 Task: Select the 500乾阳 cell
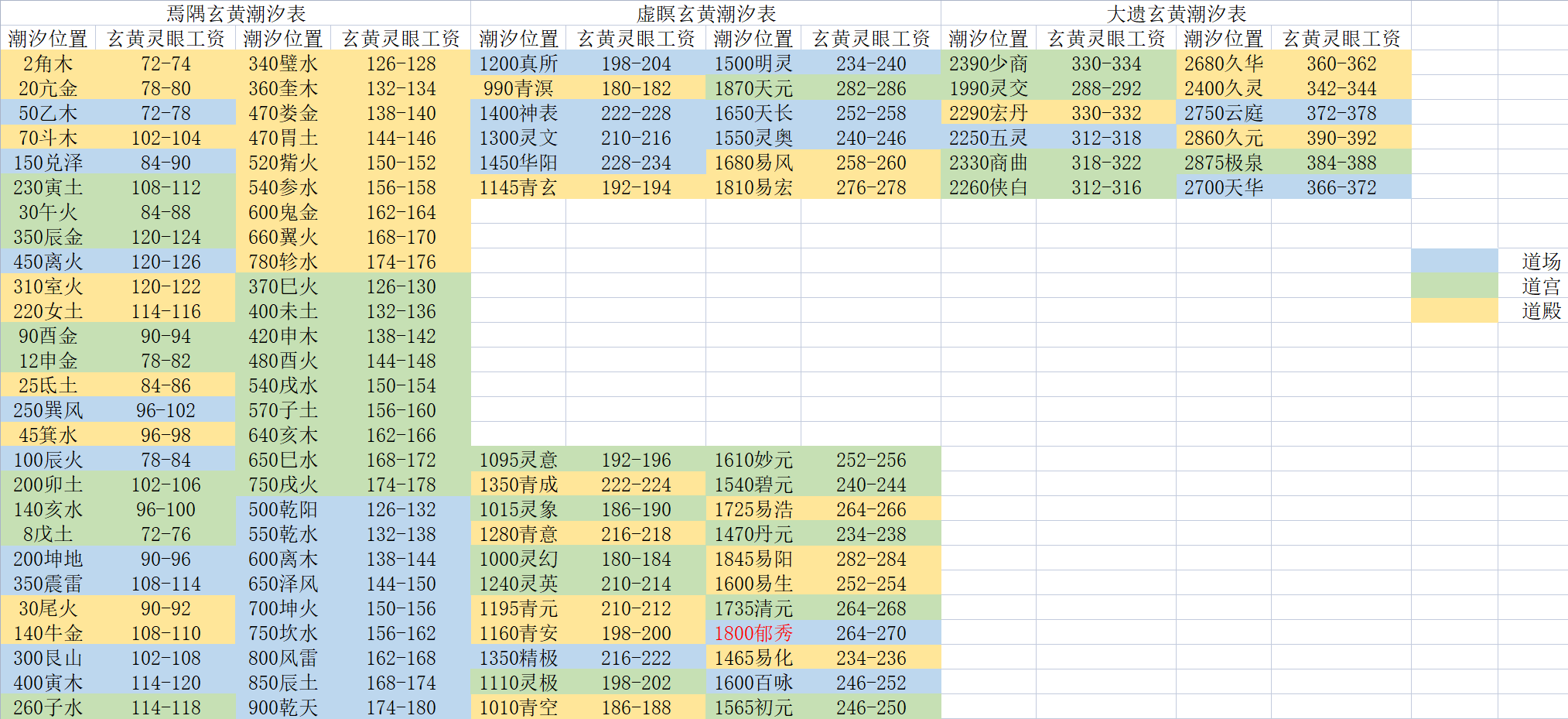[283, 508]
